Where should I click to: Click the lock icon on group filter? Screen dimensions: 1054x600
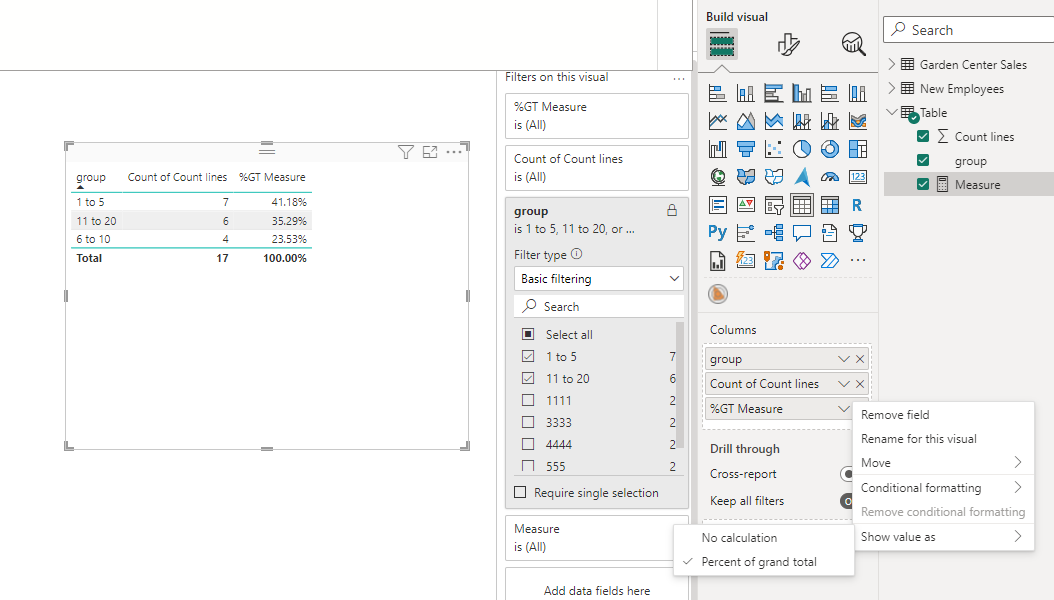(672, 211)
